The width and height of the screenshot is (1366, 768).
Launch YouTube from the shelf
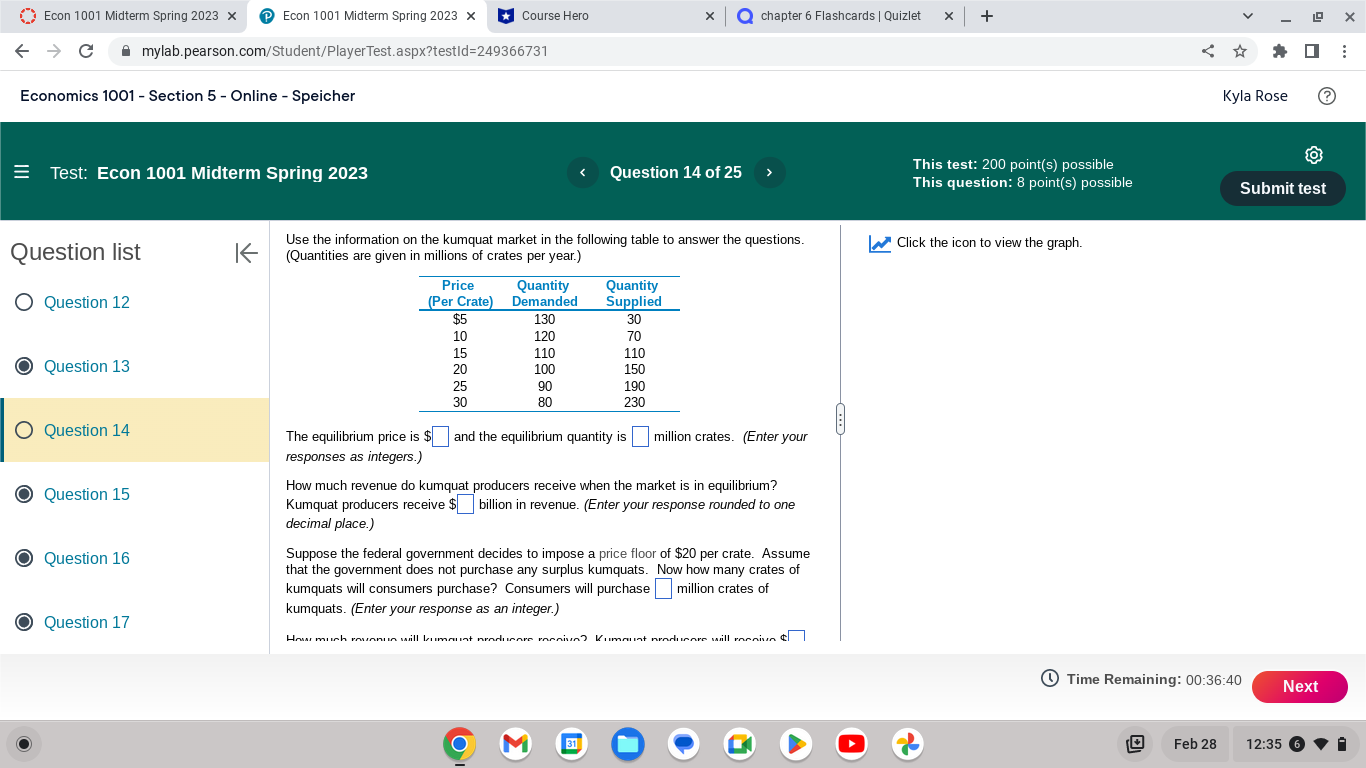tap(851, 744)
